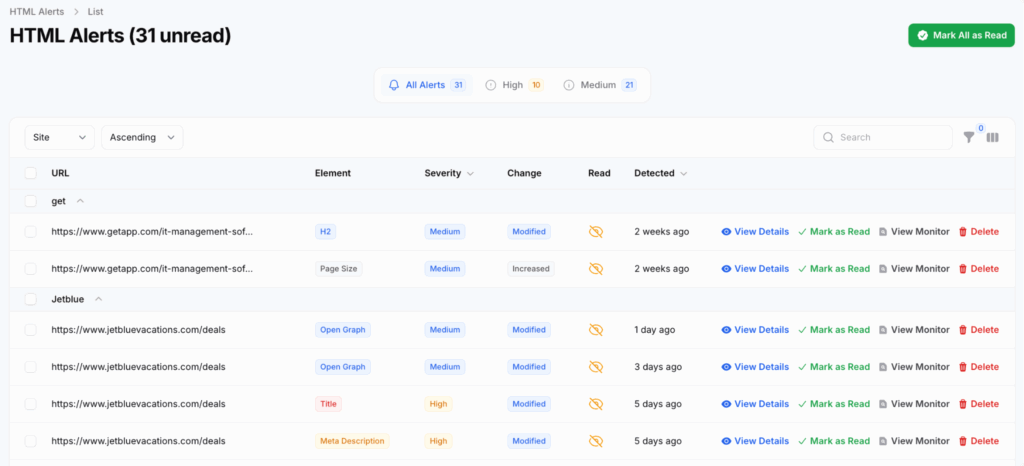Collapse the Jetblue group chevron

point(99,299)
